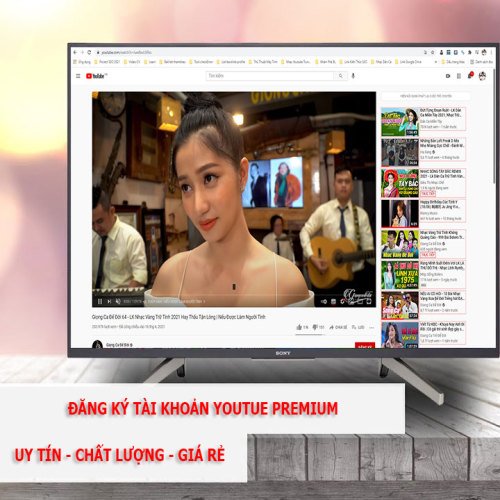Pause the video with the player pause button
This screenshot has width=500, height=500.
(100, 301)
